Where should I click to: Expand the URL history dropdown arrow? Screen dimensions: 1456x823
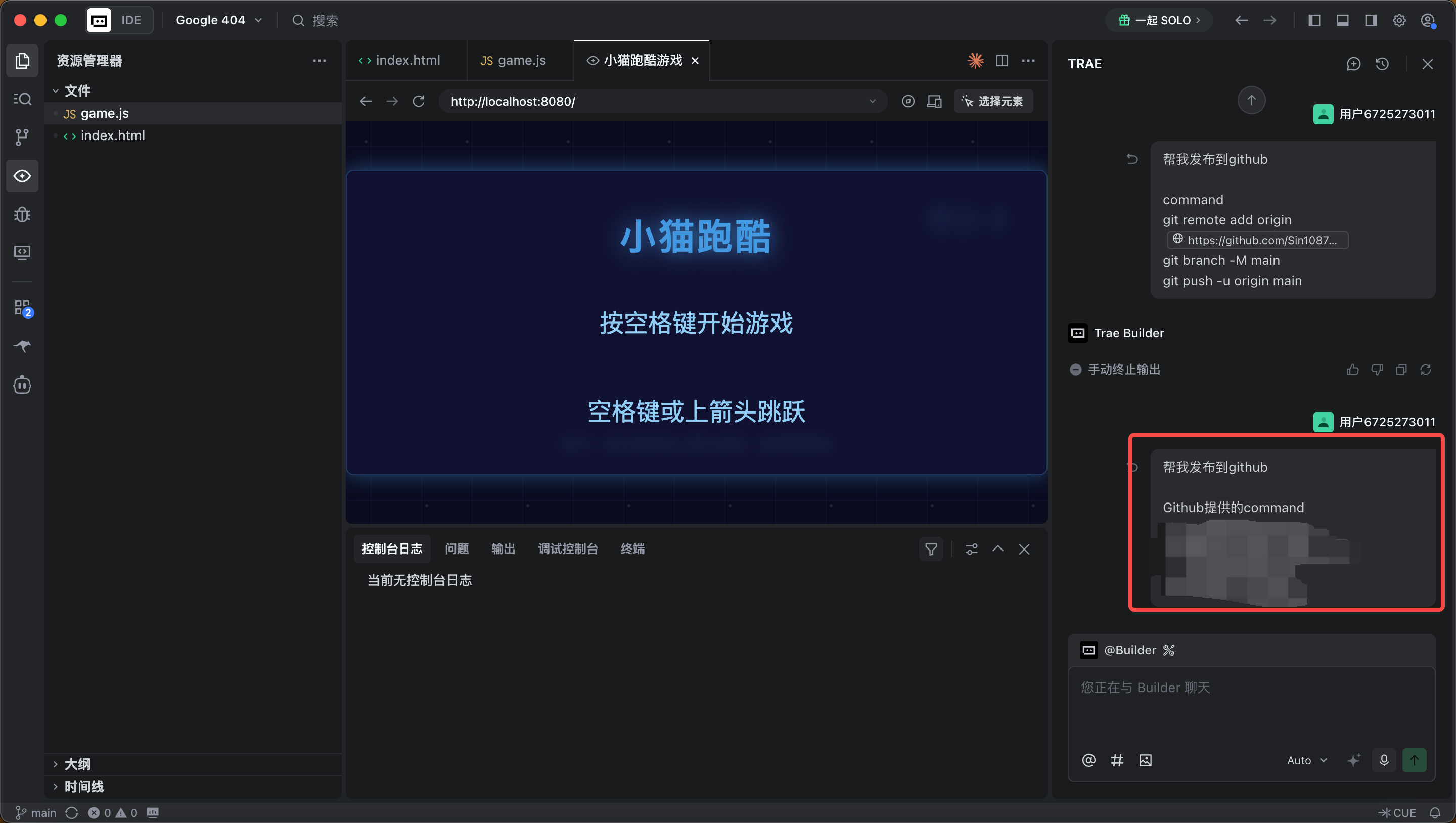coord(872,101)
